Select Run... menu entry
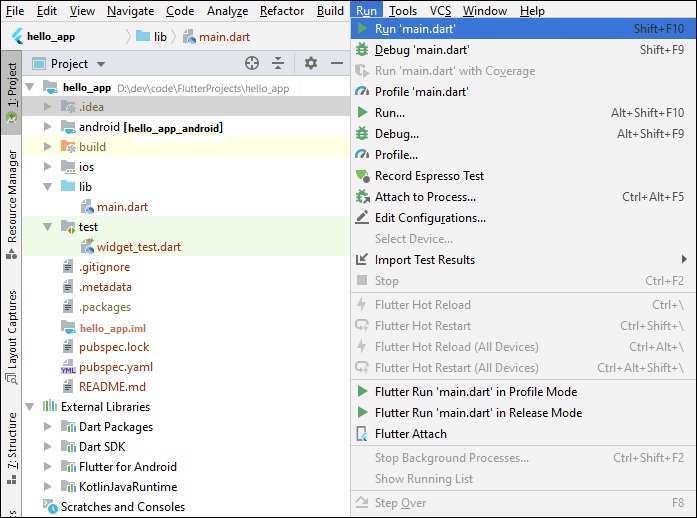Screen dimensions: 697x518 coord(523,112)
